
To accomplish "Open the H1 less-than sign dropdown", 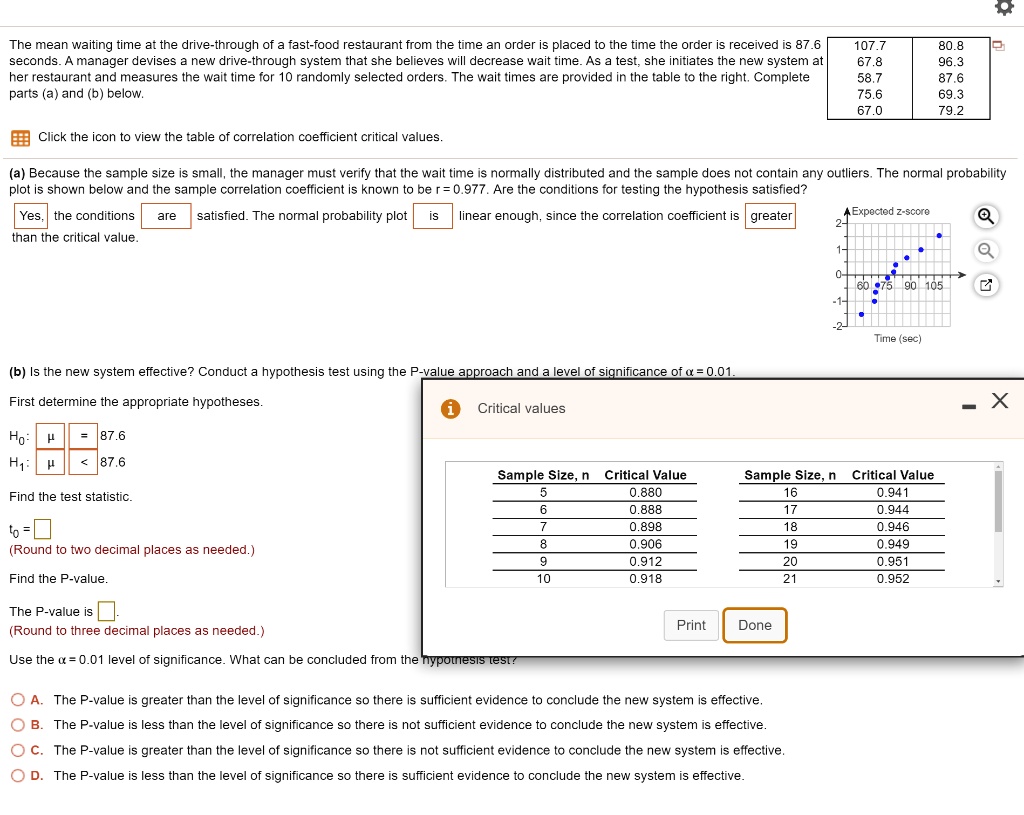I will [83, 462].
